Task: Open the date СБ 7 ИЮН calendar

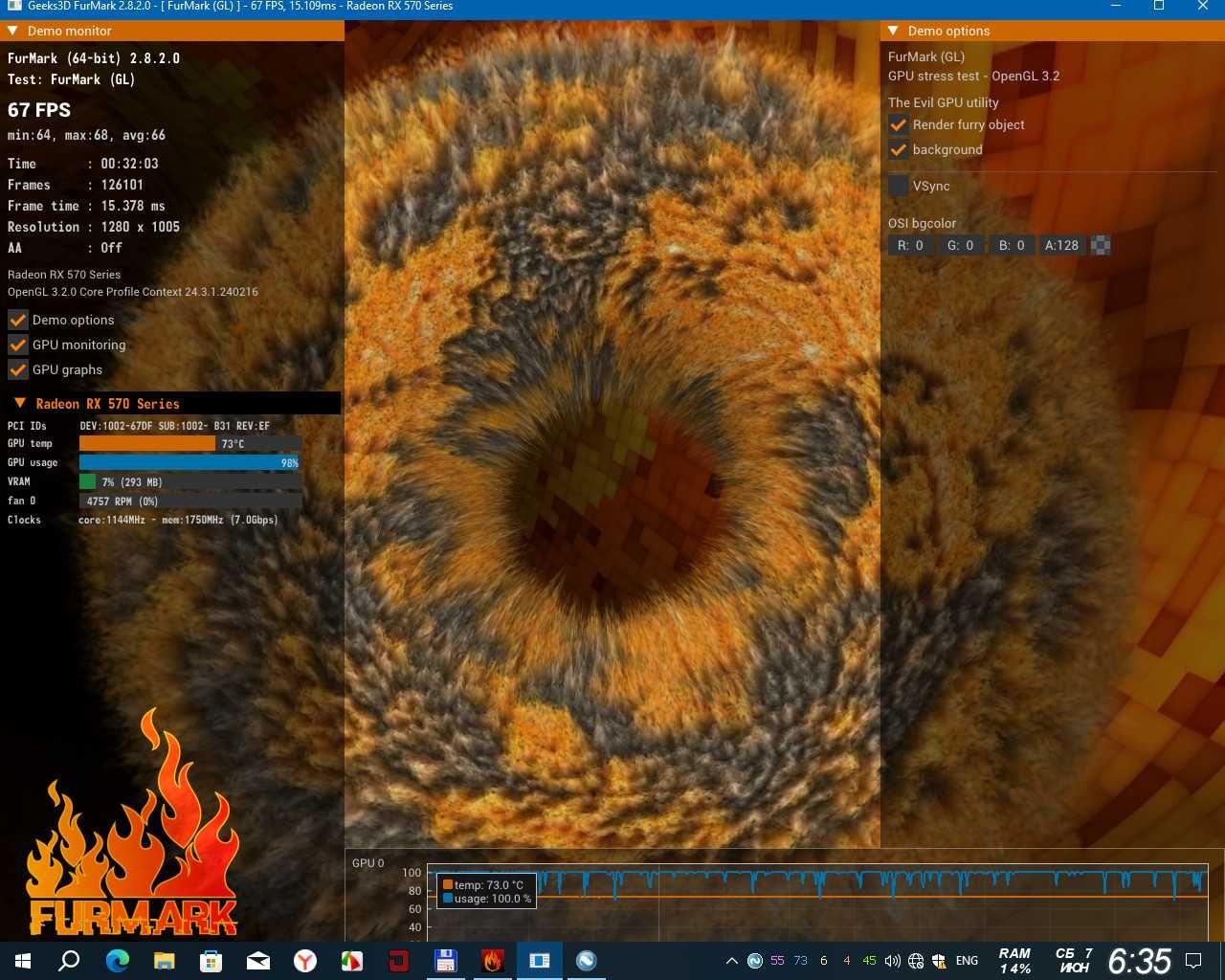Action: point(1074,961)
